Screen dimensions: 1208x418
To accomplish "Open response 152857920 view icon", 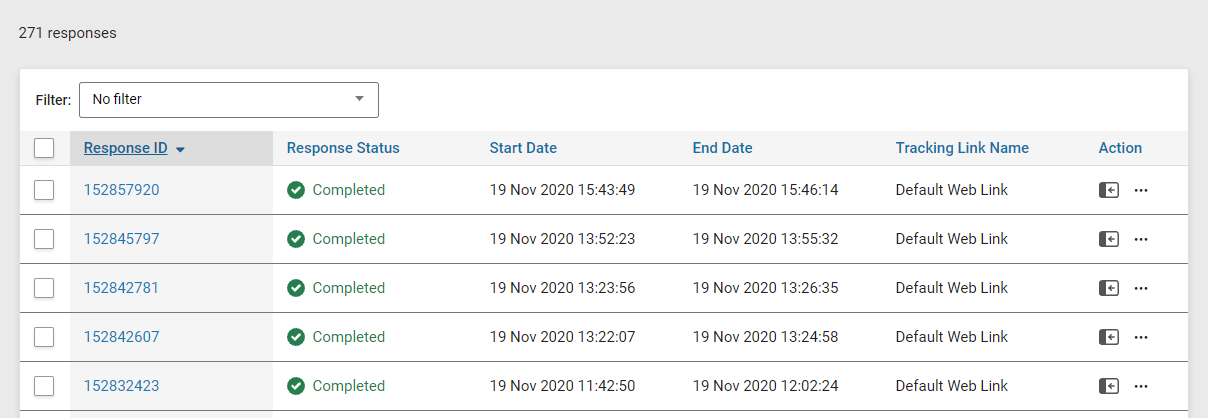I will point(1108,190).
